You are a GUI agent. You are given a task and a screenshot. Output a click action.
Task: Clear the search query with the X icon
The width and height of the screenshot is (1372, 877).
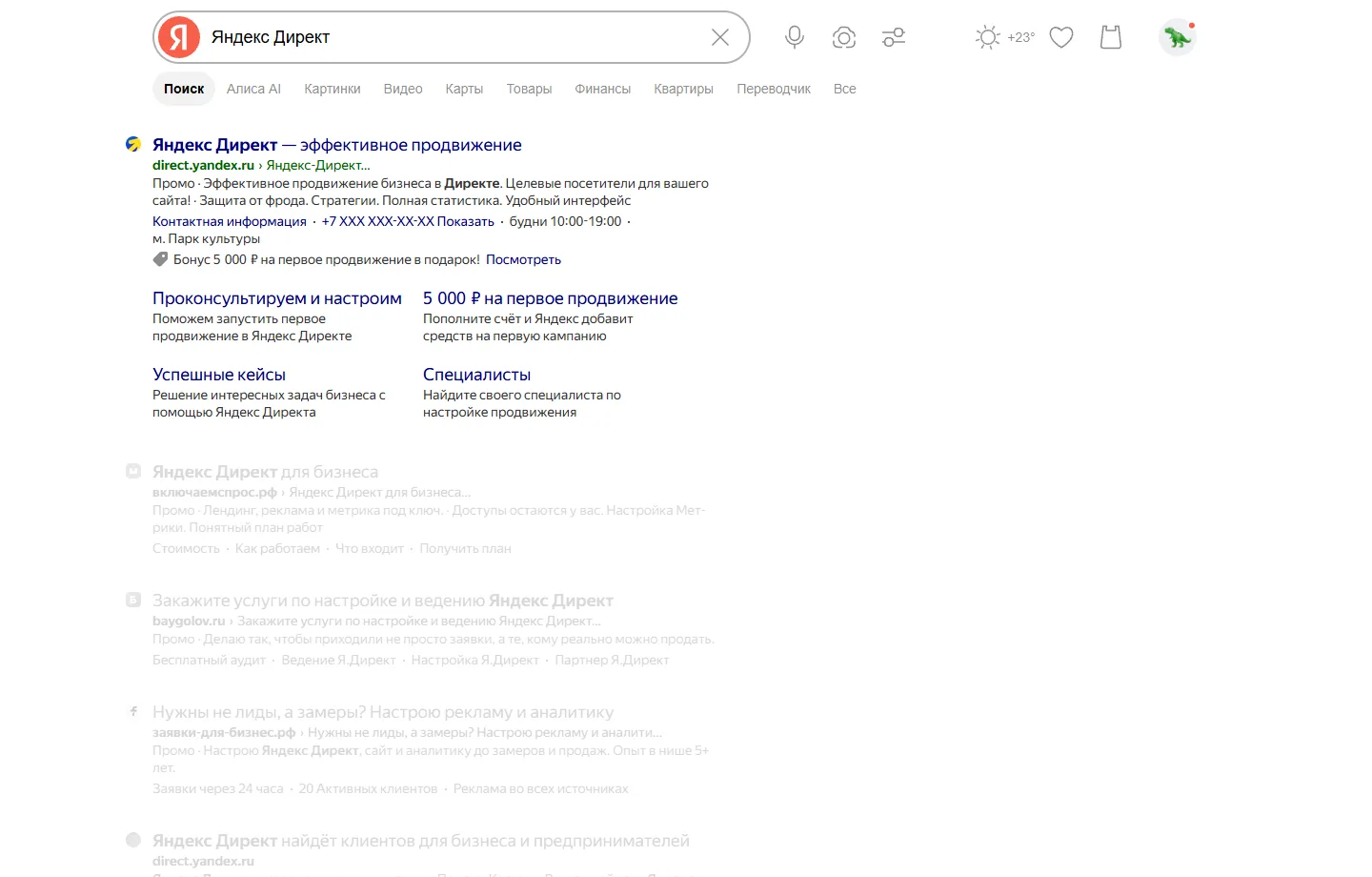coord(720,37)
